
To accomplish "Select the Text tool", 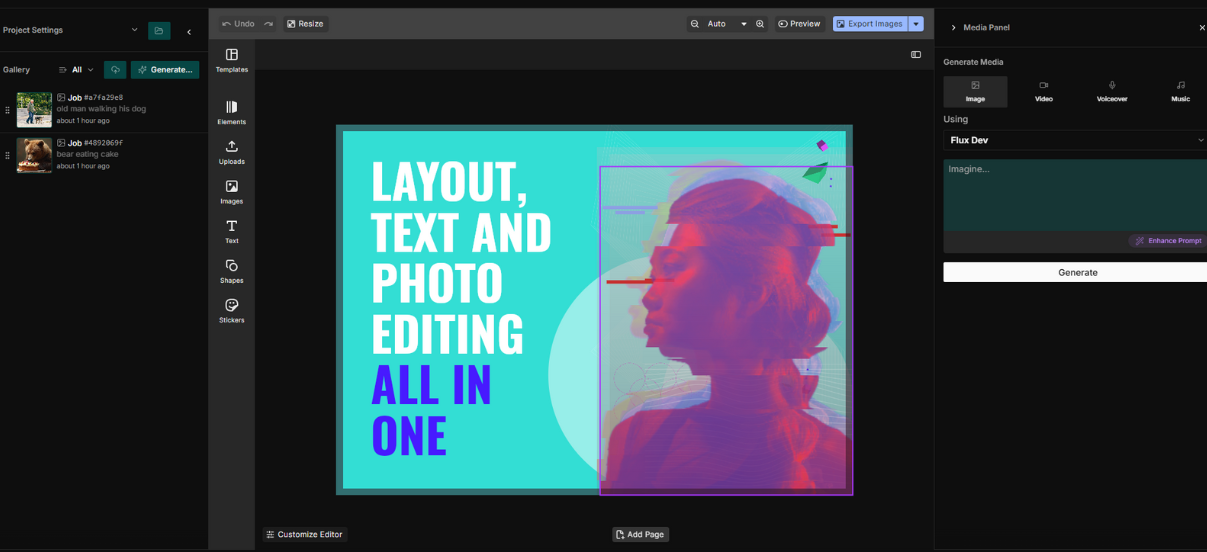I will pyautogui.click(x=231, y=231).
